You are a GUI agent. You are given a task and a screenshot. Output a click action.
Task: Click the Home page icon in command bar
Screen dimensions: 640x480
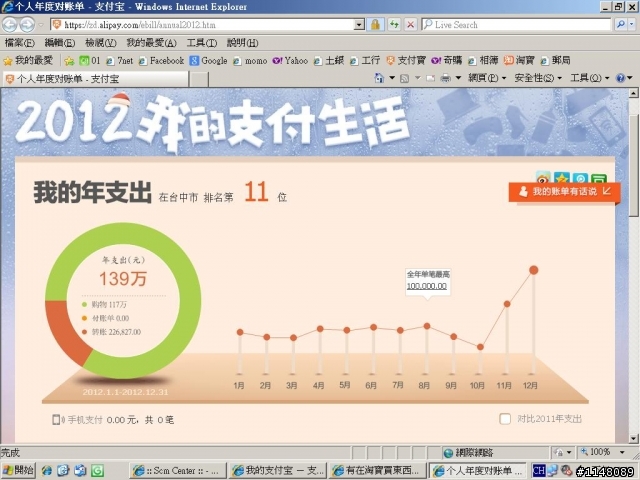379,78
